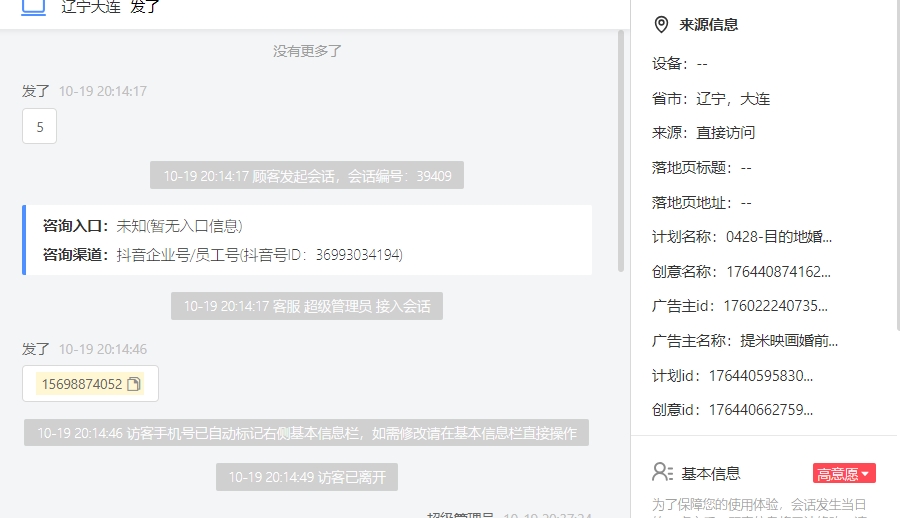
Task: Click the 访客已离开 notice
Action: tap(307, 477)
